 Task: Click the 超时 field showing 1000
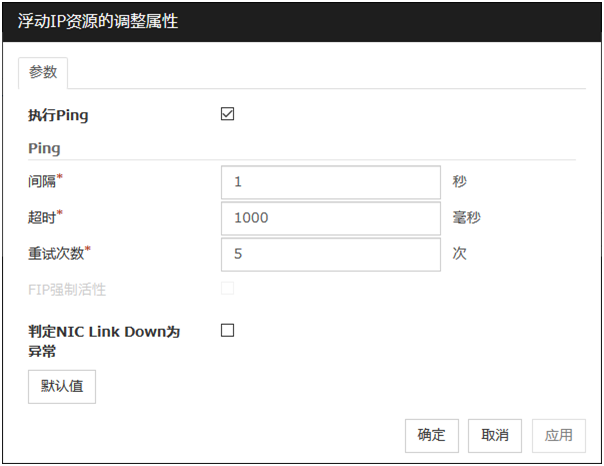(x=330, y=217)
